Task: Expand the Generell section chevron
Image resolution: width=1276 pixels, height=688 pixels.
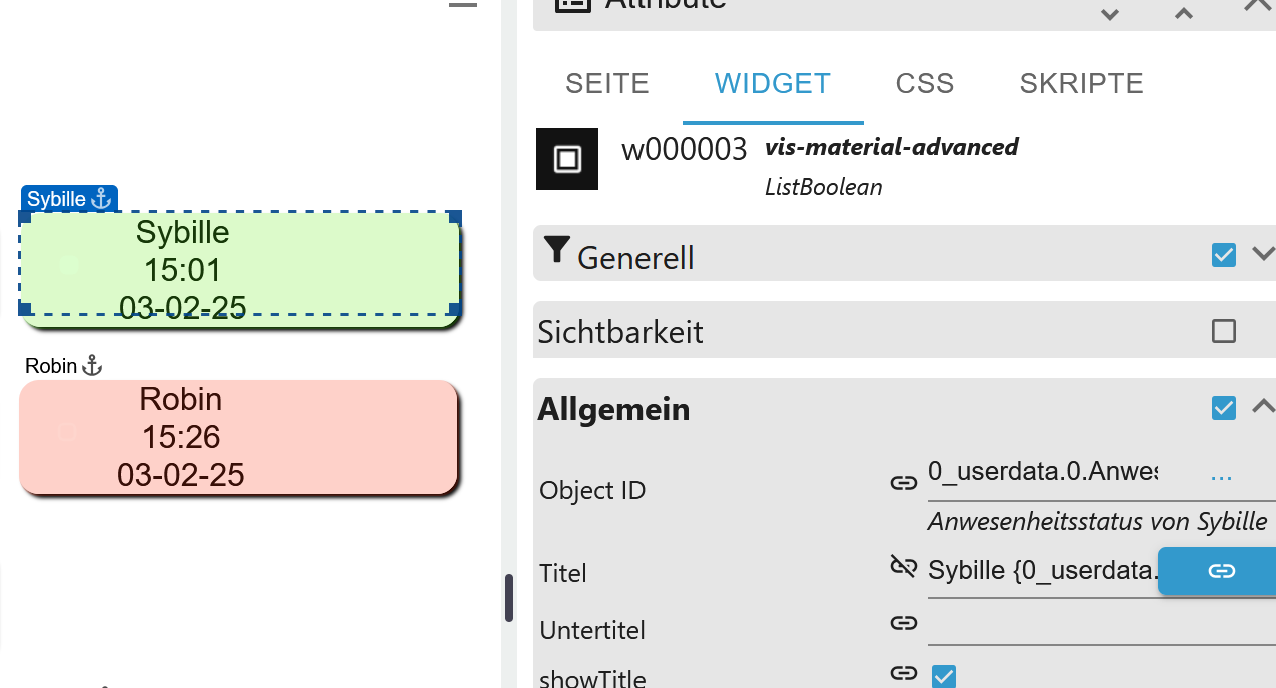Action: tap(1263, 254)
